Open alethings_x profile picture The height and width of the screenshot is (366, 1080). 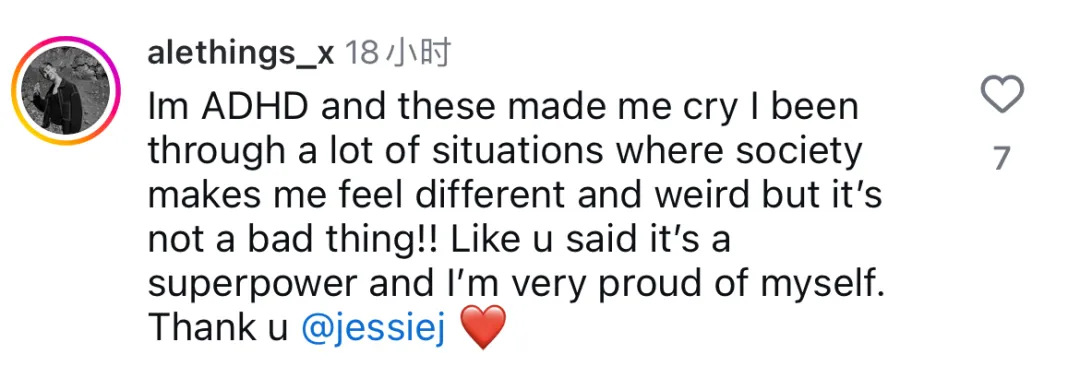(x=65, y=90)
